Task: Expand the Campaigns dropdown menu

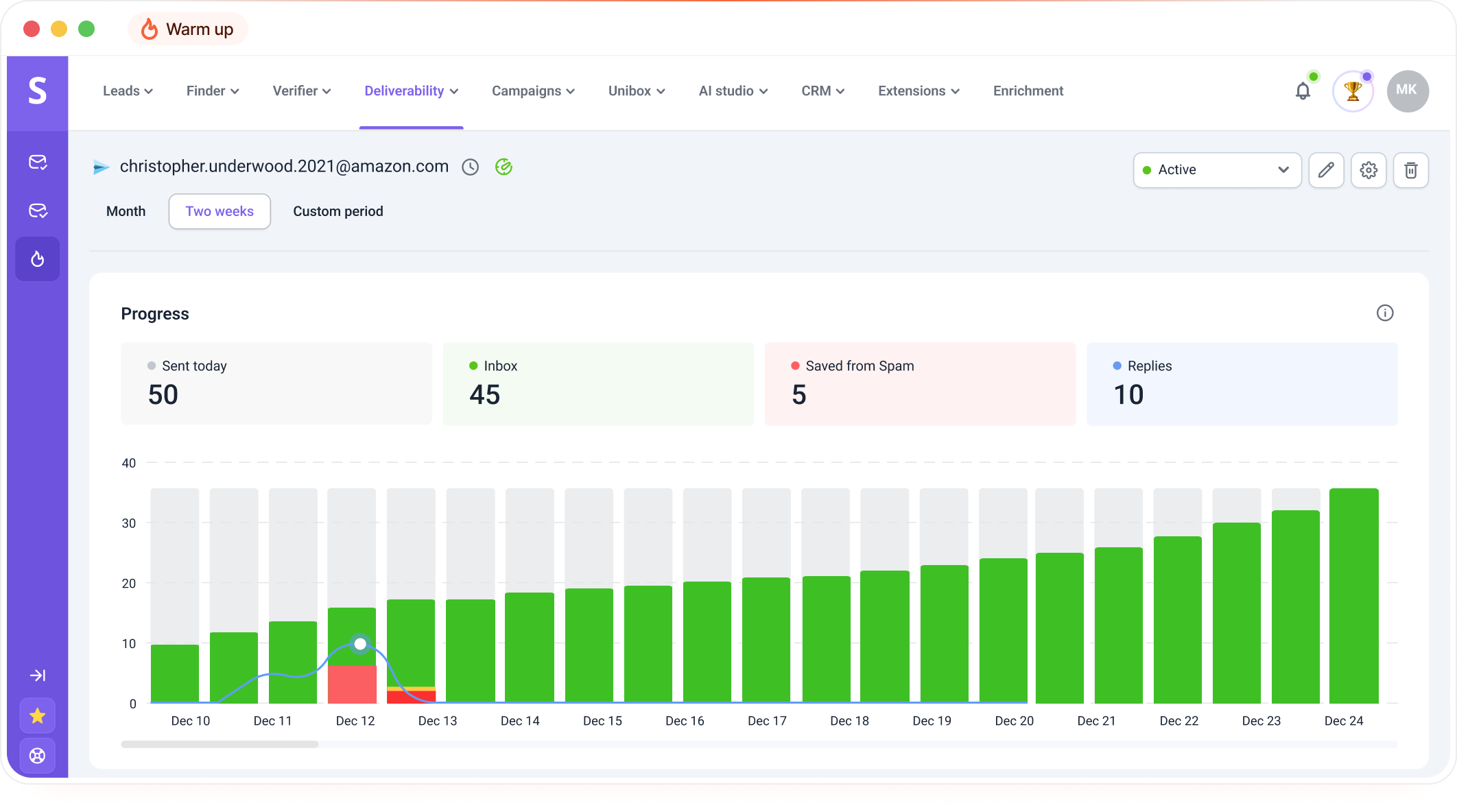Action: click(x=533, y=91)
